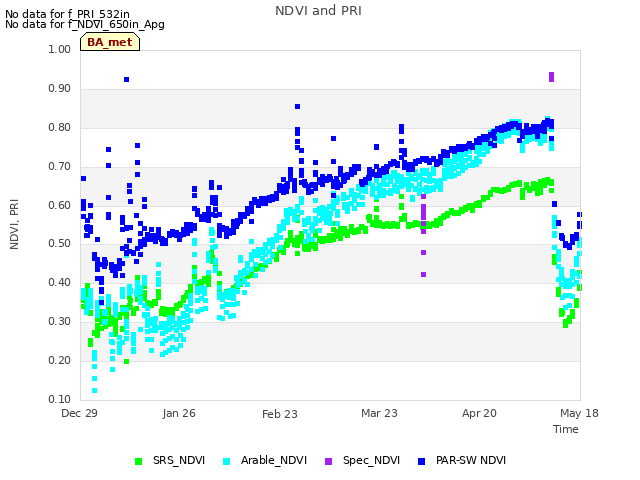Click the 0.90 y-axis tick label

point(60,89)
